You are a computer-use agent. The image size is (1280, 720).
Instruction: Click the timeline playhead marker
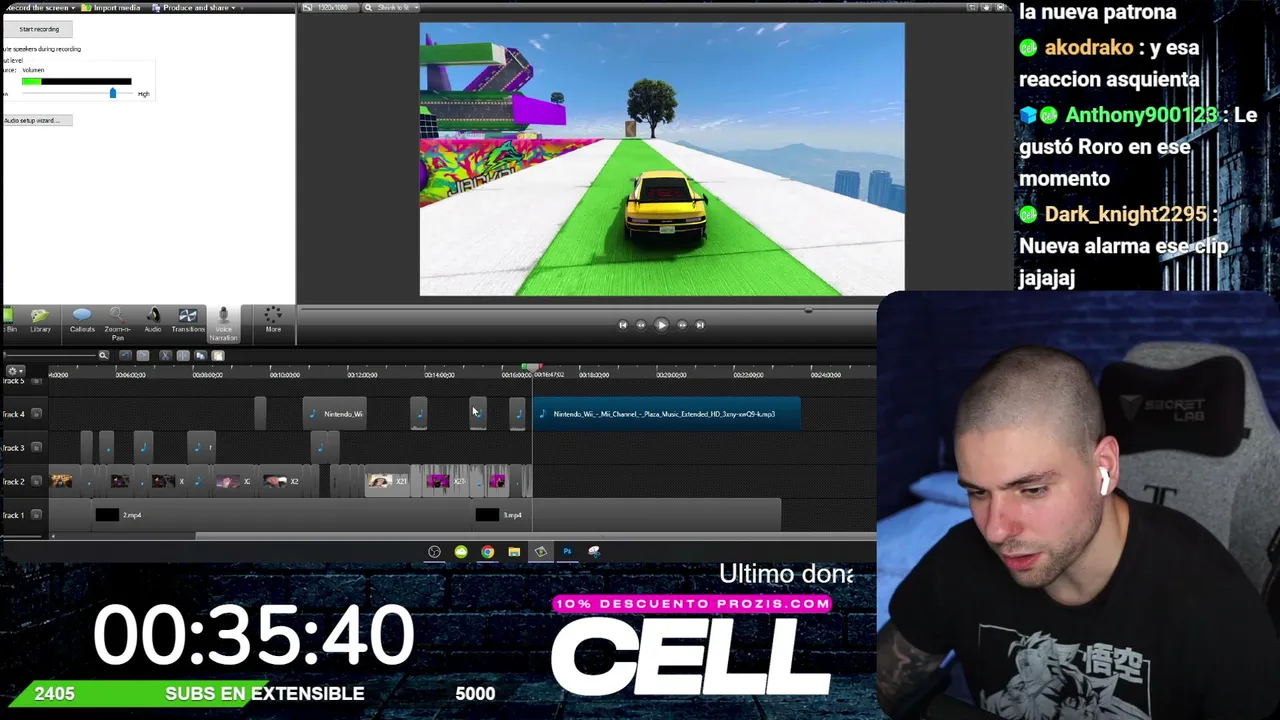[x=532, y=368]
